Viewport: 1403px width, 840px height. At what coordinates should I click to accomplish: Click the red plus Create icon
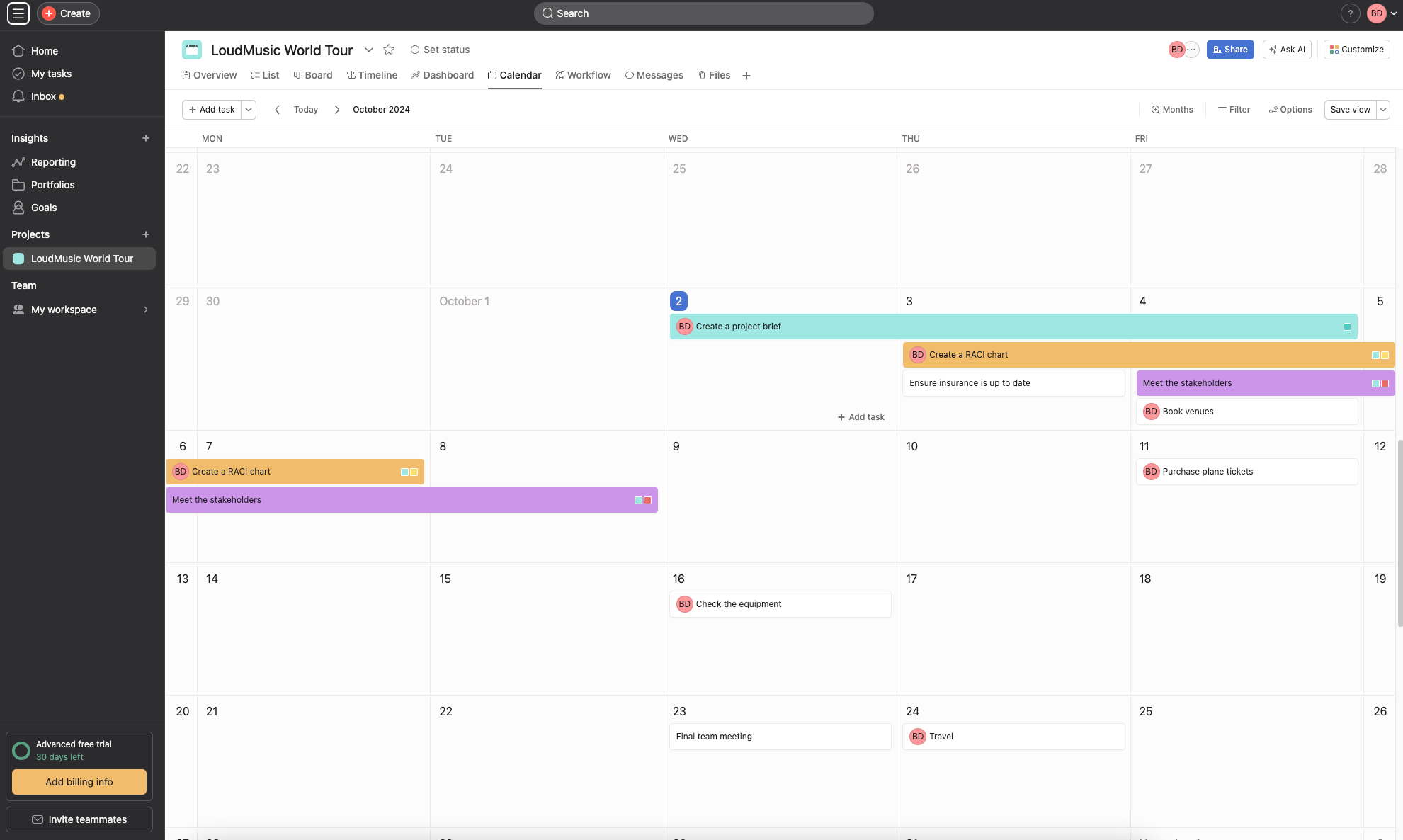click(x=49, y=13)
